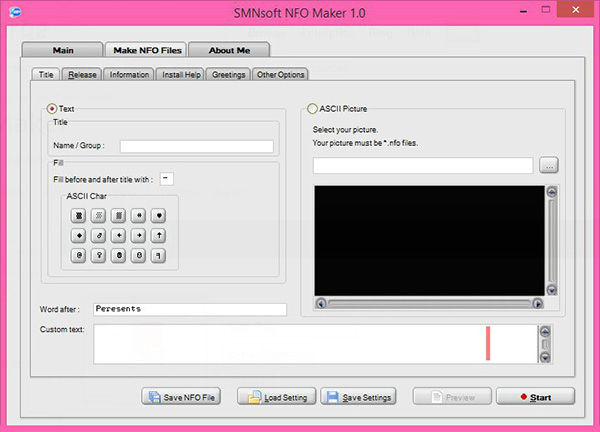
Task: Click the down arrow of the preview vertical scrollbar
Action: 551,290
